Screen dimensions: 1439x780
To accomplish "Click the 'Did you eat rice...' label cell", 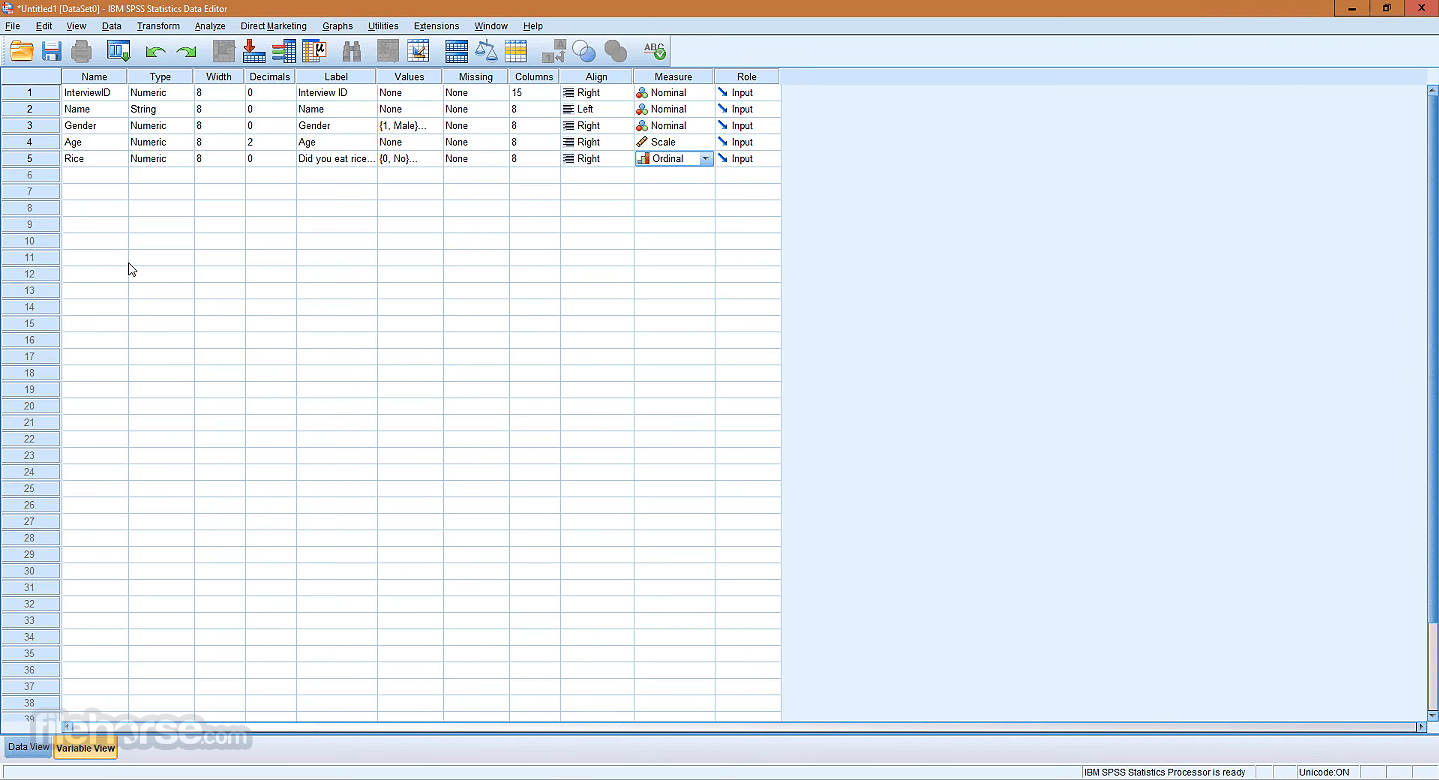I will coord(336,159).
